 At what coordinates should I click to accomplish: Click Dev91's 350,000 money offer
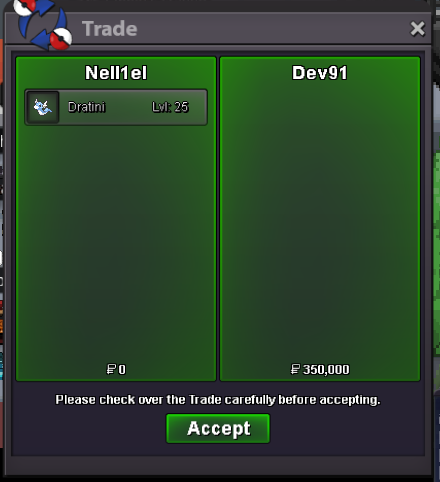click(326, 369)
